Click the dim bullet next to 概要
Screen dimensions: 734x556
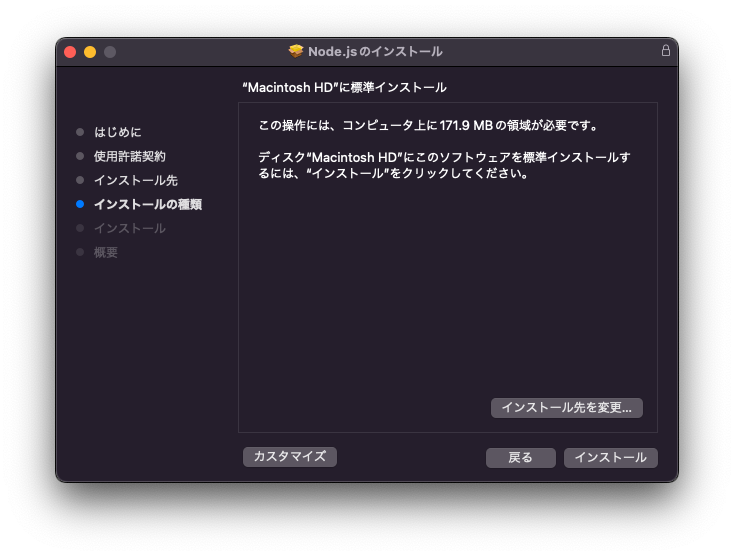click(80, 252)
